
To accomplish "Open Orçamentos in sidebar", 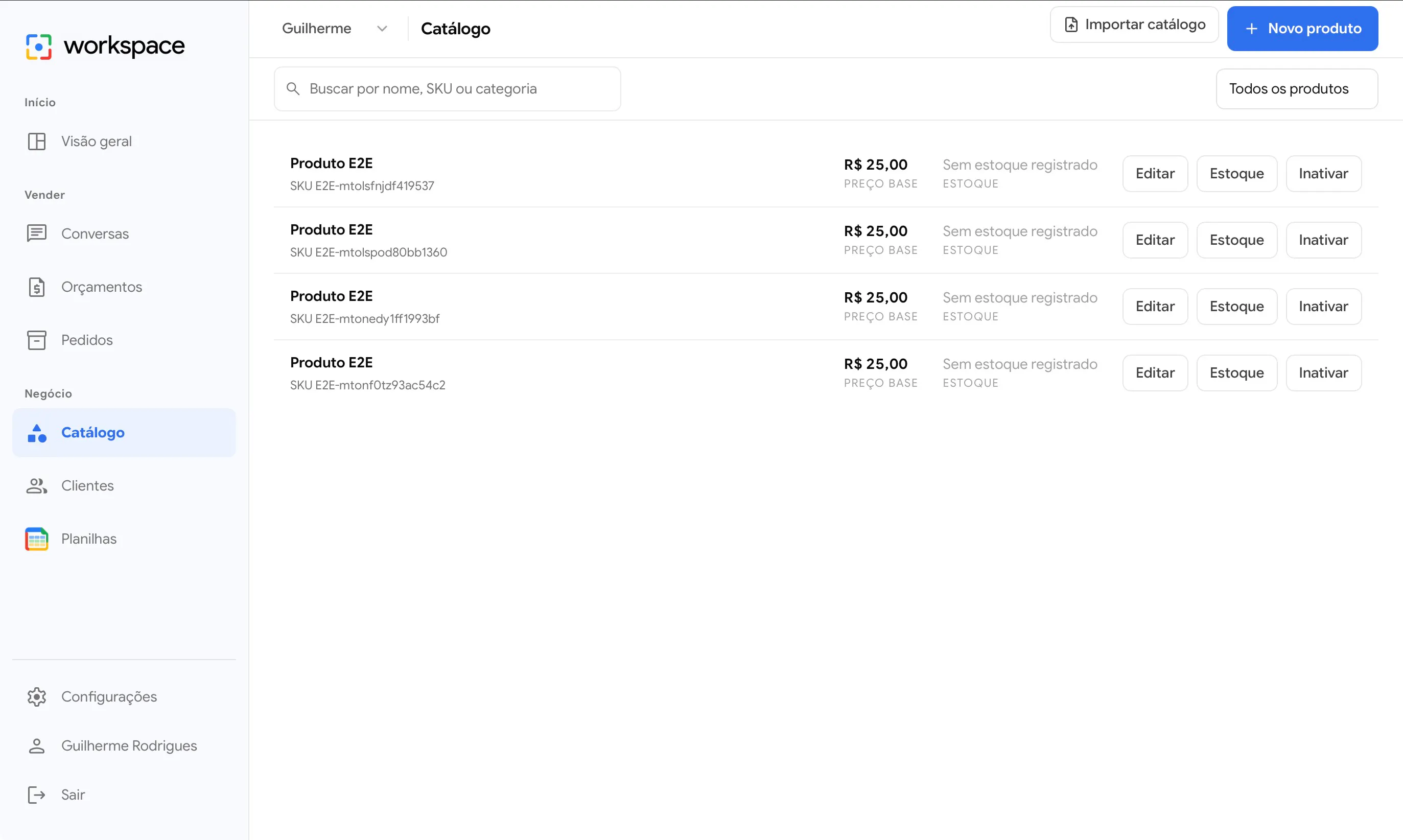I will tap(124, 287).
